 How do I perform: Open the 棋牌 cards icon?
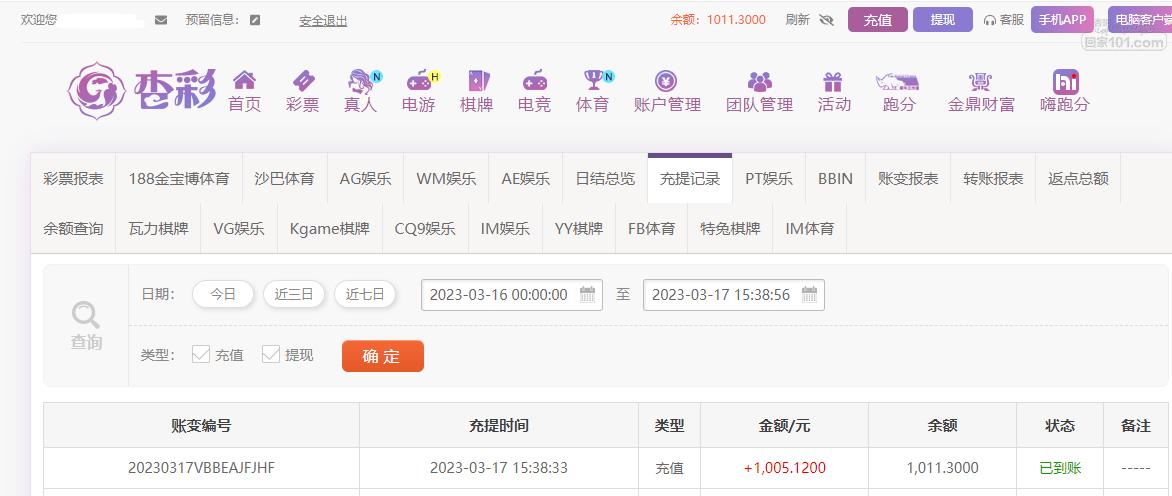tap(476, 82)
